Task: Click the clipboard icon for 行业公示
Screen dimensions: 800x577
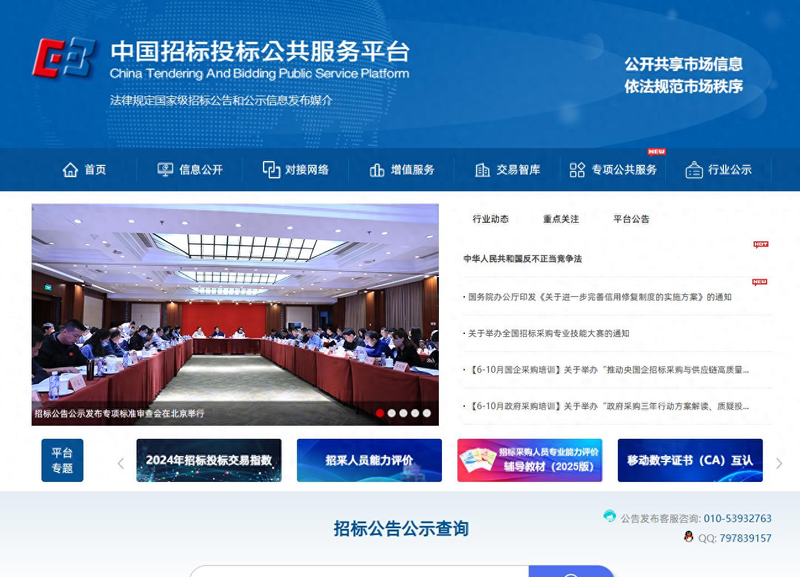Action: coord(694,170)
